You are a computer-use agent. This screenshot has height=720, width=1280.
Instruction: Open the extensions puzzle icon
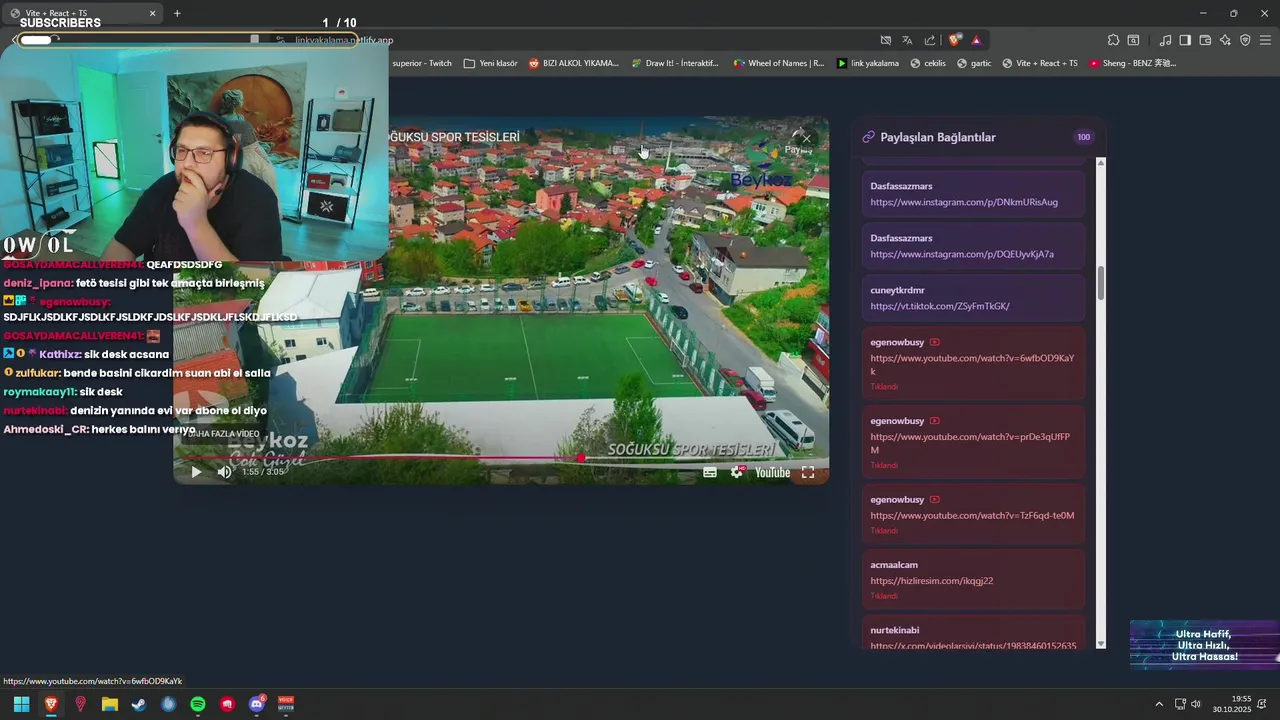pos(1113,40)
